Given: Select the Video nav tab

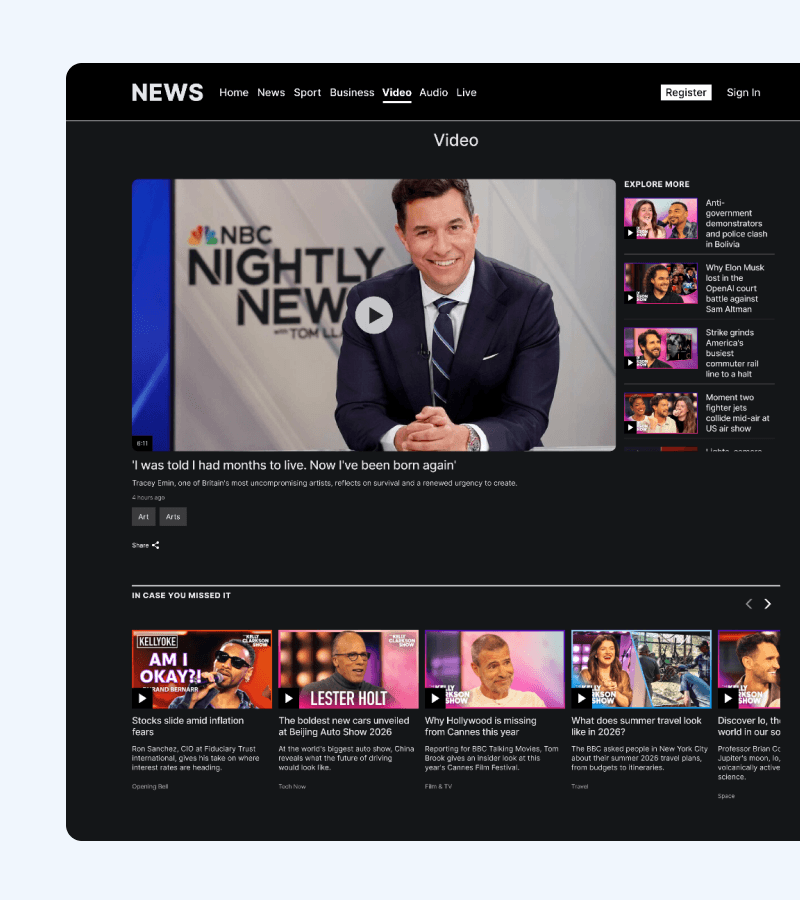Looking at the screenshot, I should [x=397, y=92].
